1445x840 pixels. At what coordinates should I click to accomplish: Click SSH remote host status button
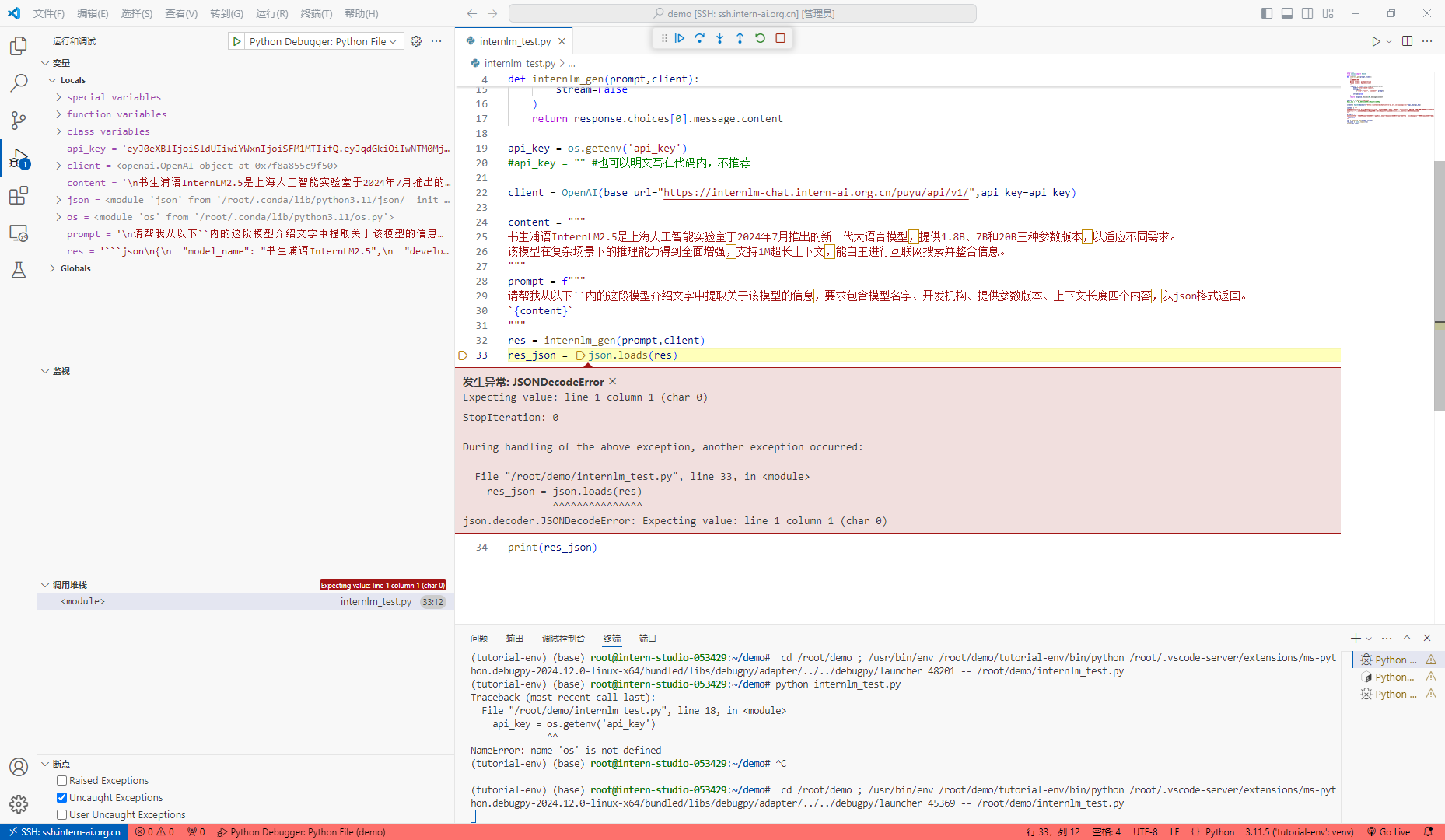pyautogui.click(x=65, y=832)
